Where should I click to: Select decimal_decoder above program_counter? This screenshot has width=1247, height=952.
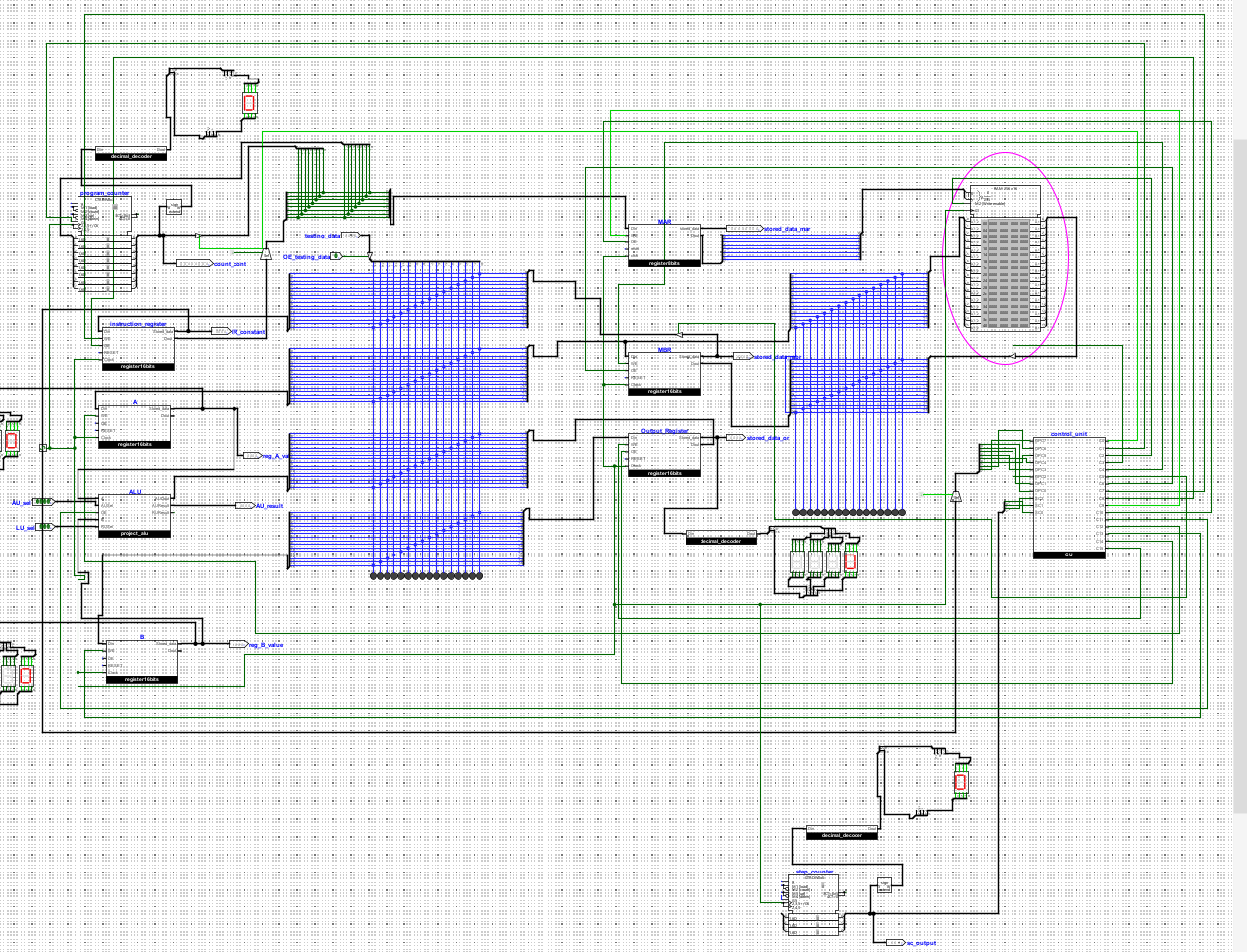(x=131, y=153)
